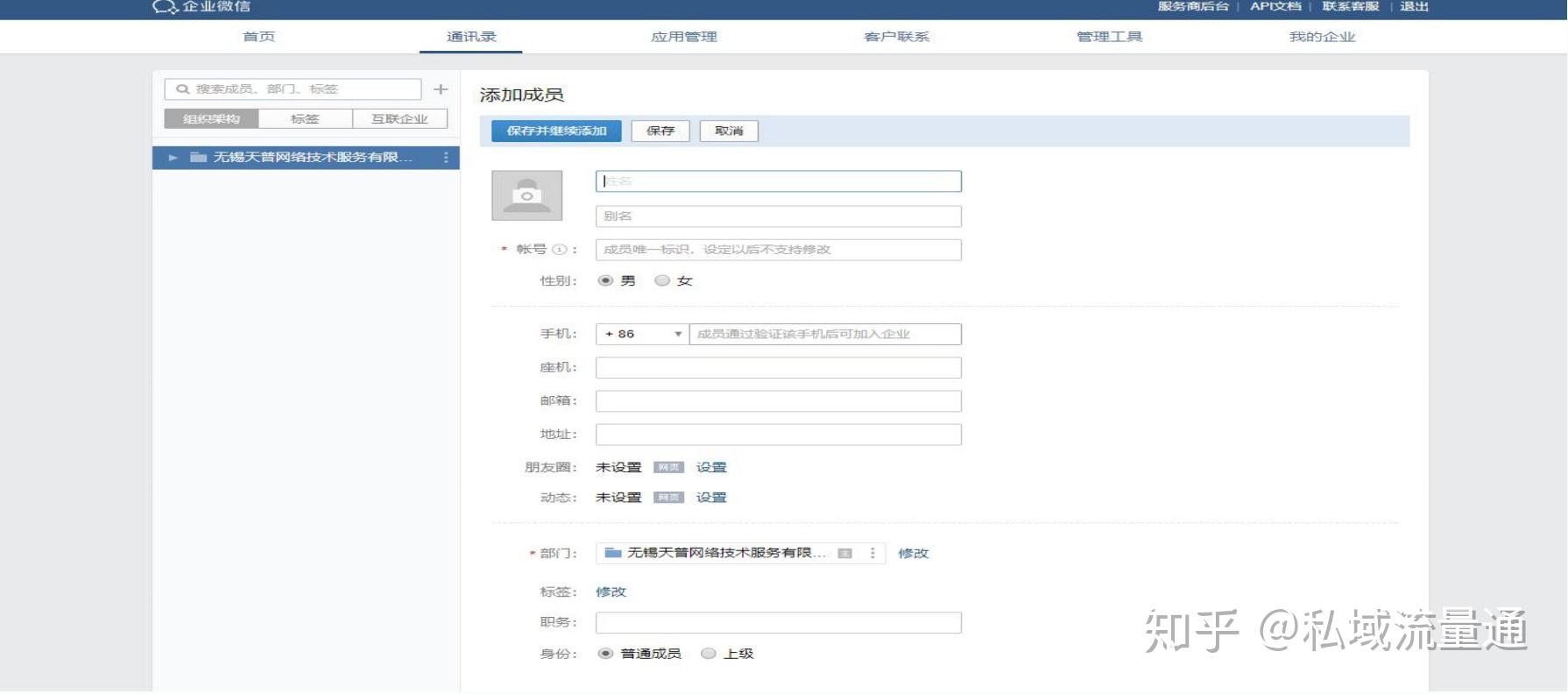1568x694 pixels.
Task: Select 女 gender radio button
Action: tap(662, 280)
